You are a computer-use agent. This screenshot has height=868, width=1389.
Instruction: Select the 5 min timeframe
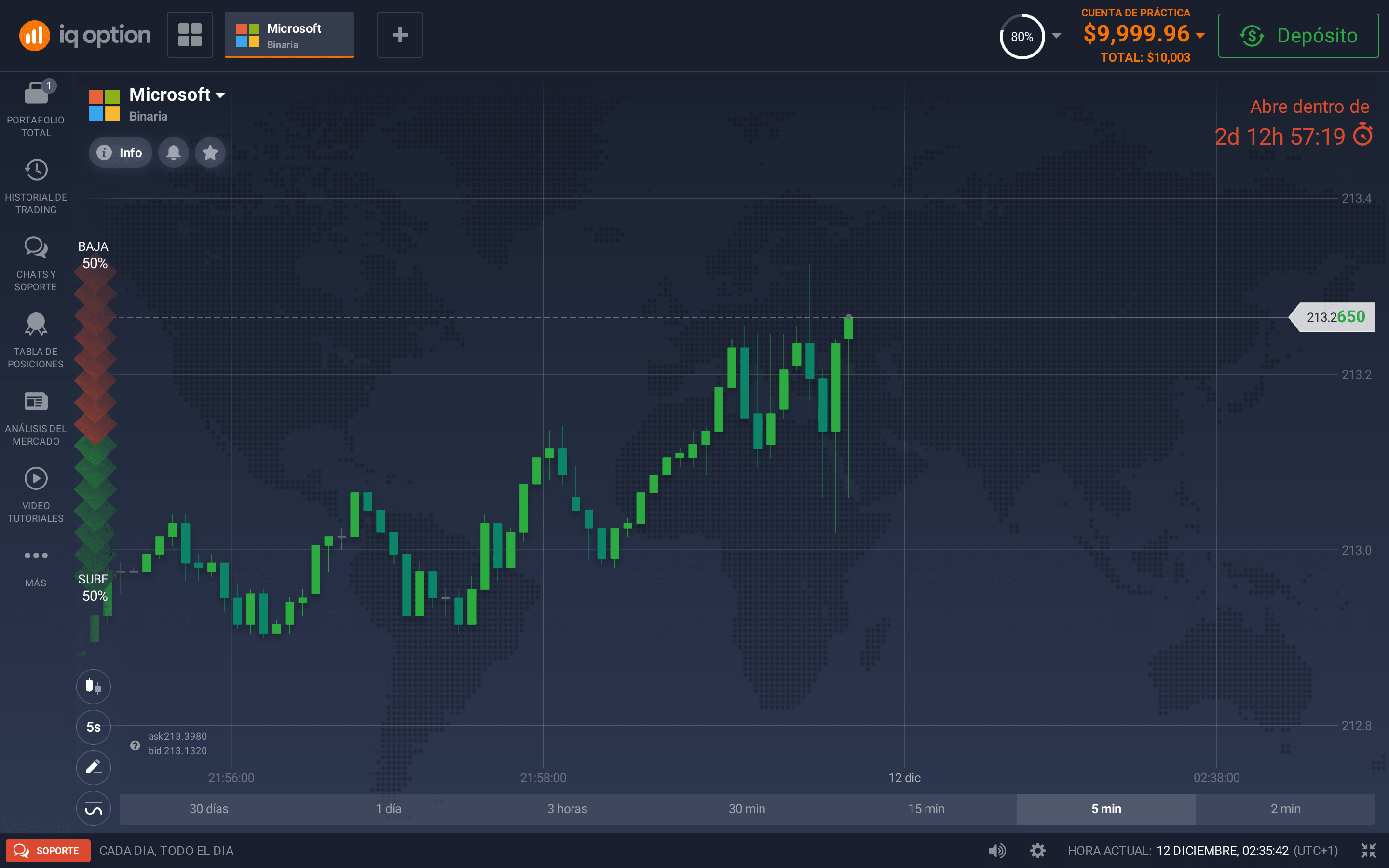click(x=1106, y=808)
